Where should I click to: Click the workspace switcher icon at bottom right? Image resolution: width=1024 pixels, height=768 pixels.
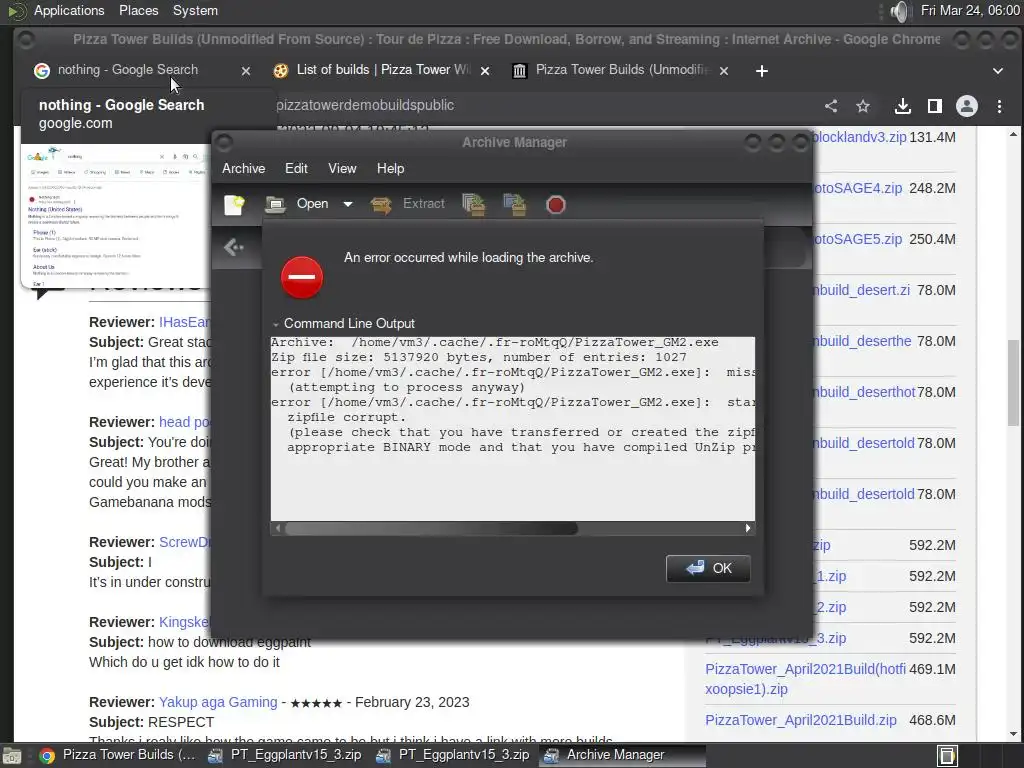tap(948, 756)
